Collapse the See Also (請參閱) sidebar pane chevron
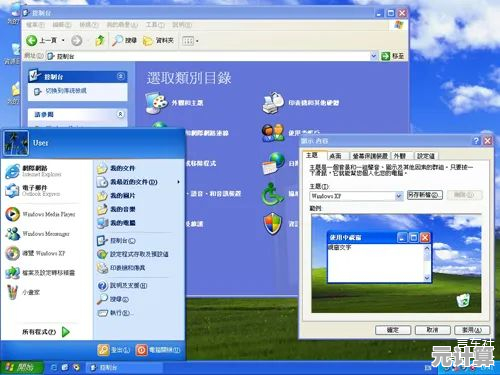 pyautogui.click(x=121, y=114)
